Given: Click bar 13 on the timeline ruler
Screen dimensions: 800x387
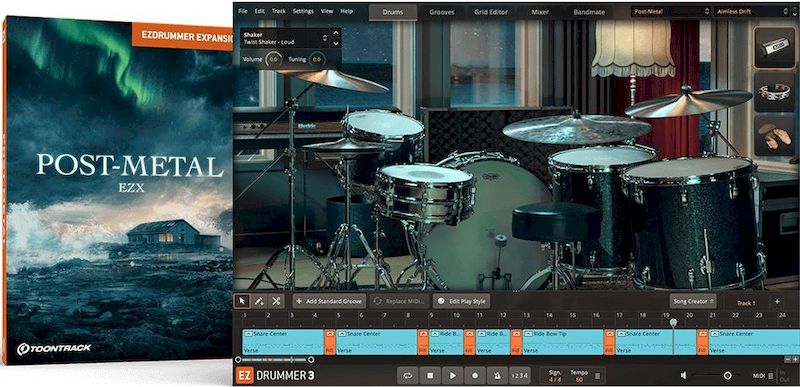Looking at the screenshot, I should pos(527,316).
